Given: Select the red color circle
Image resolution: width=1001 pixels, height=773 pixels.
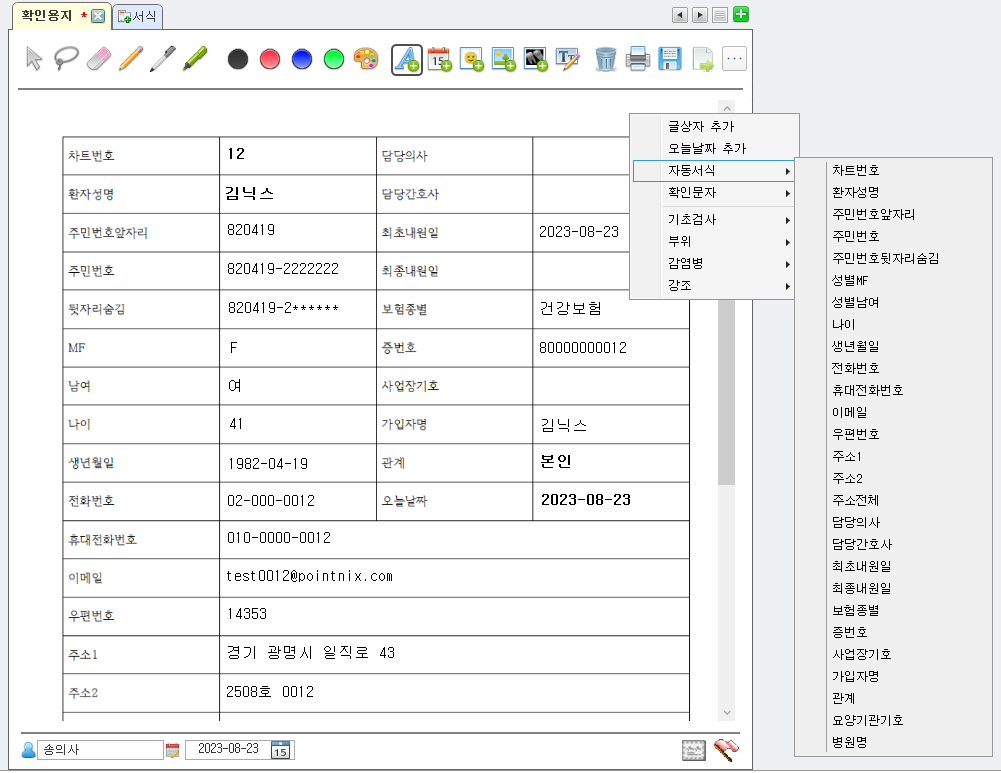Looking at the screenshot, I should [269, 59].
